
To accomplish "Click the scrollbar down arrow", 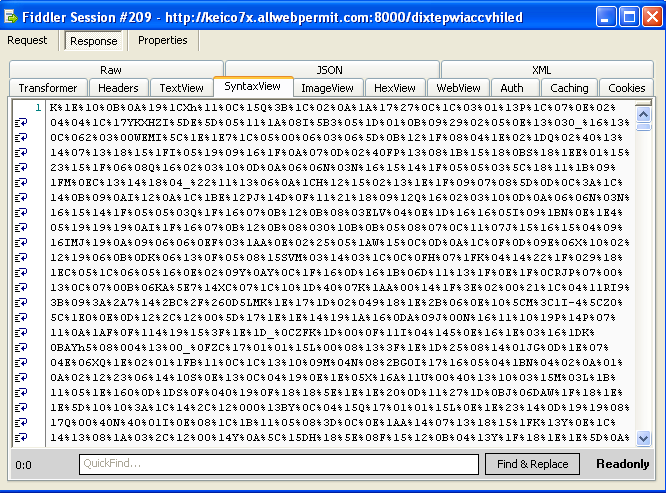I will [644, 438].
